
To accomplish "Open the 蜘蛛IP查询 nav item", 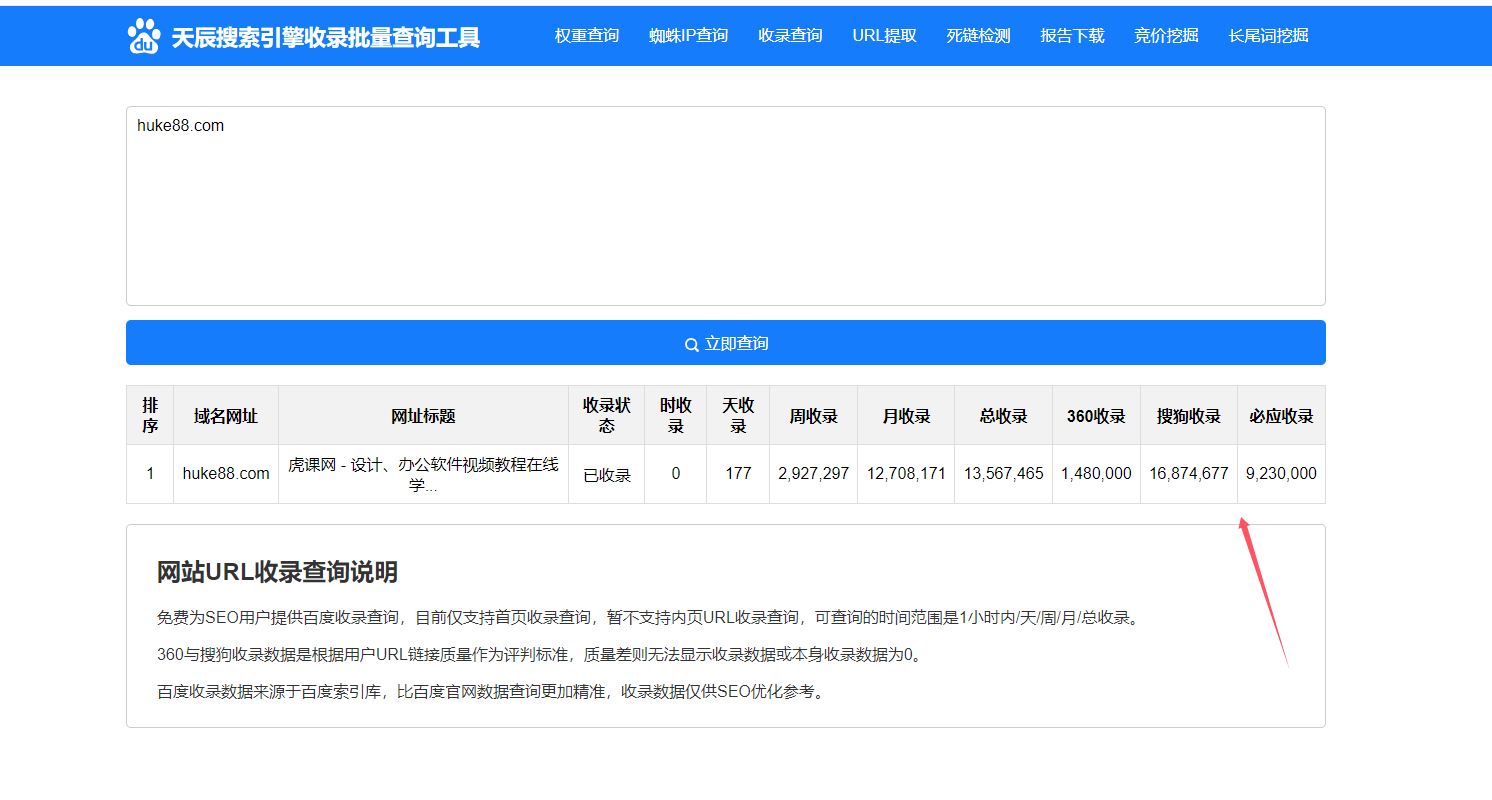I will click(688, 36).
